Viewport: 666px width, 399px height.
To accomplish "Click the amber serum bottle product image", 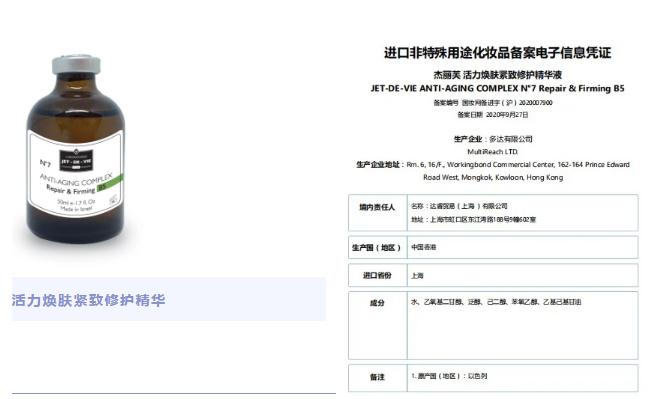I will click(x=76, y=149).
